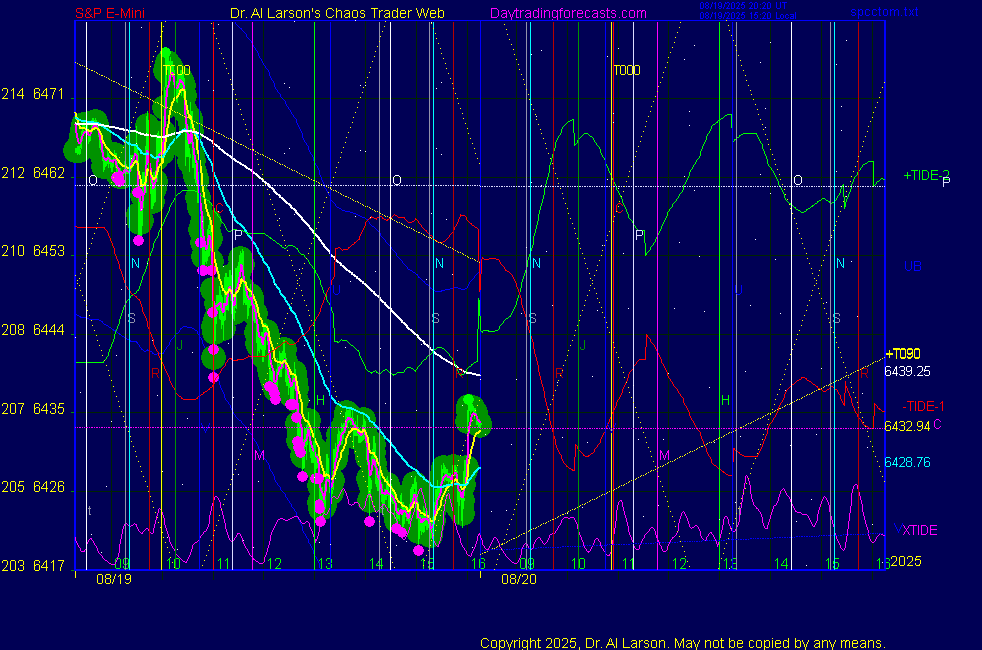
Task: Click the left yellow T000 marker at chart peak
Action: (177, 70)
